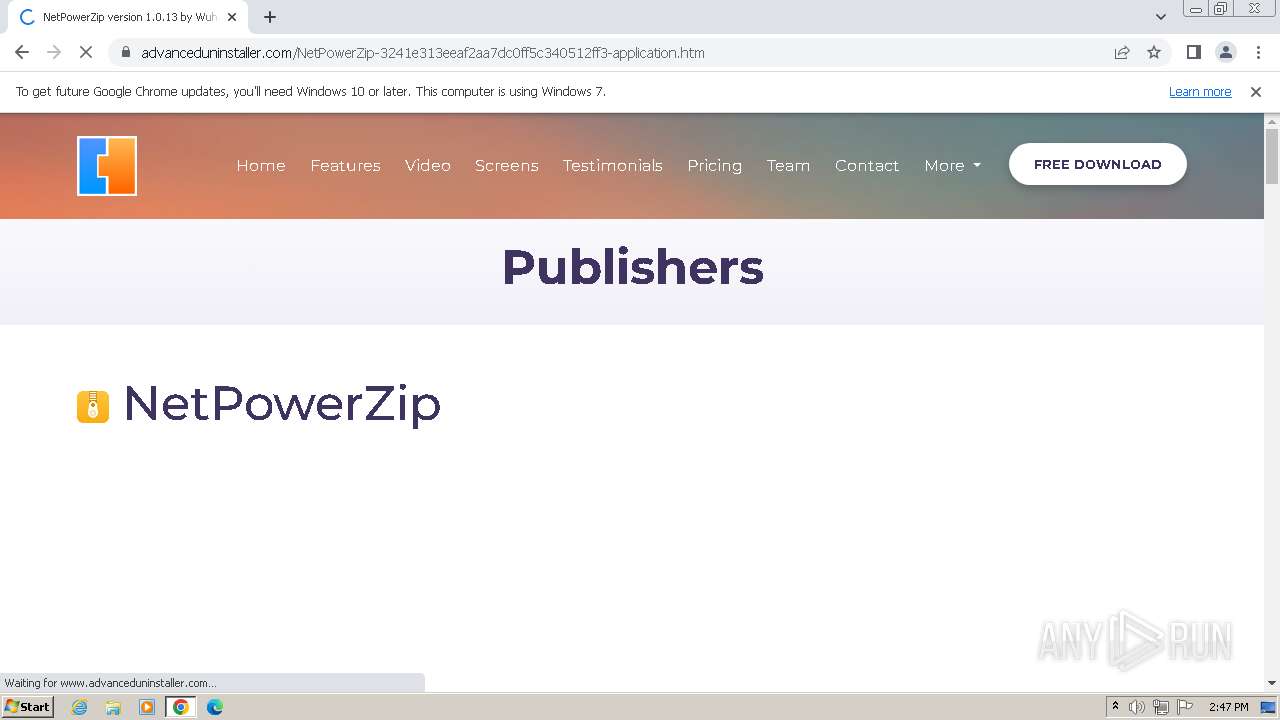Click the yellow NetPowerZip zipper icon
Image resolution: width=1280 pixels, height=720 pixels.
point(93,406)
